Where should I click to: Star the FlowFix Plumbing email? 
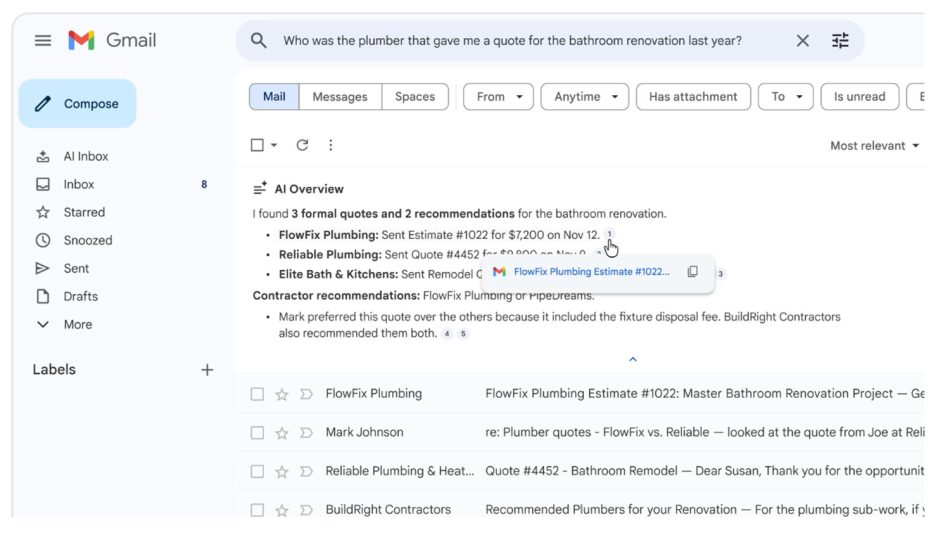pos(282,394)
